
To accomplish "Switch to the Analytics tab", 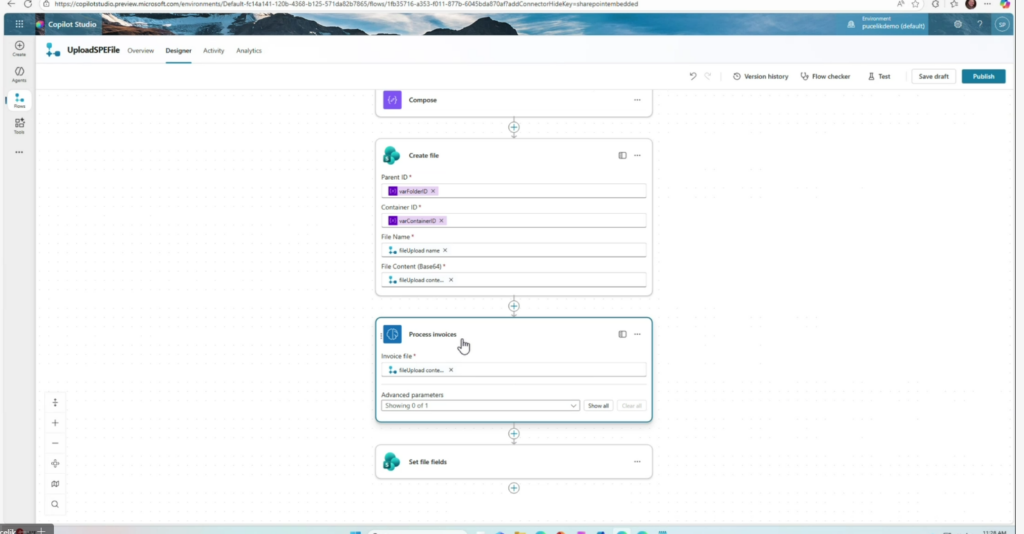I will [249, 50].
